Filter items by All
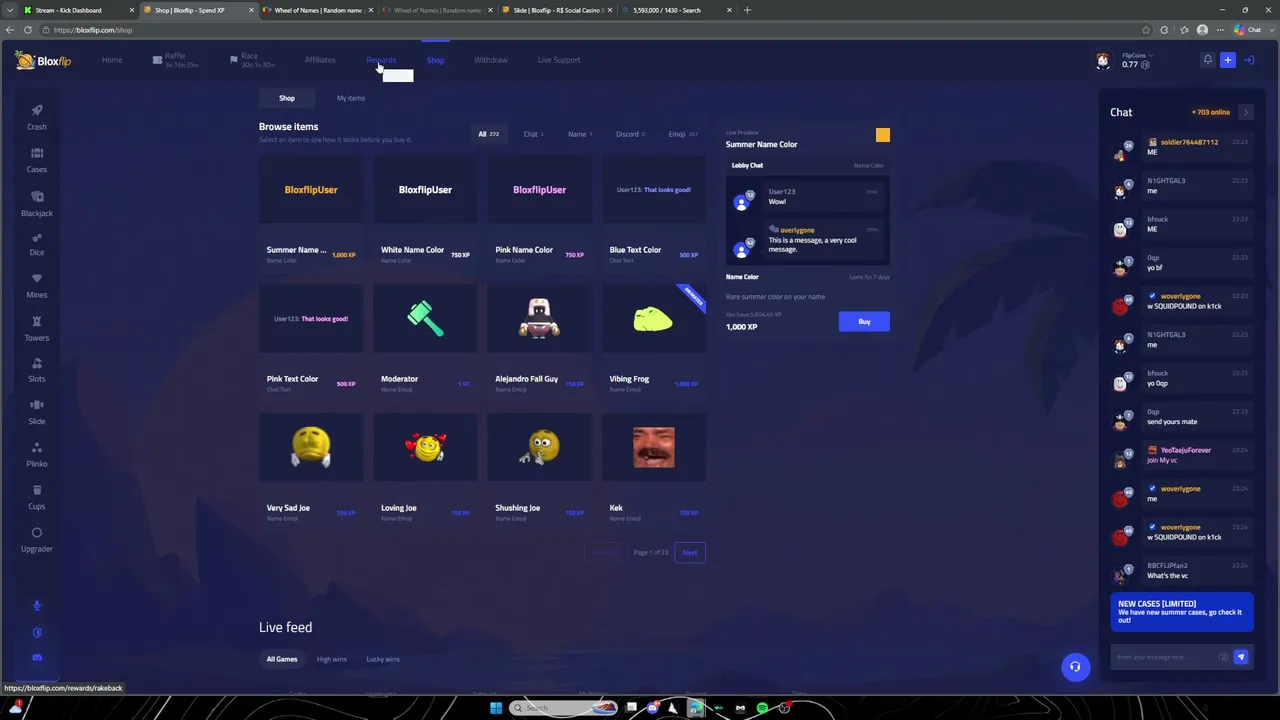The width and height of the screenshot is (1280, 720). (488, 134)
